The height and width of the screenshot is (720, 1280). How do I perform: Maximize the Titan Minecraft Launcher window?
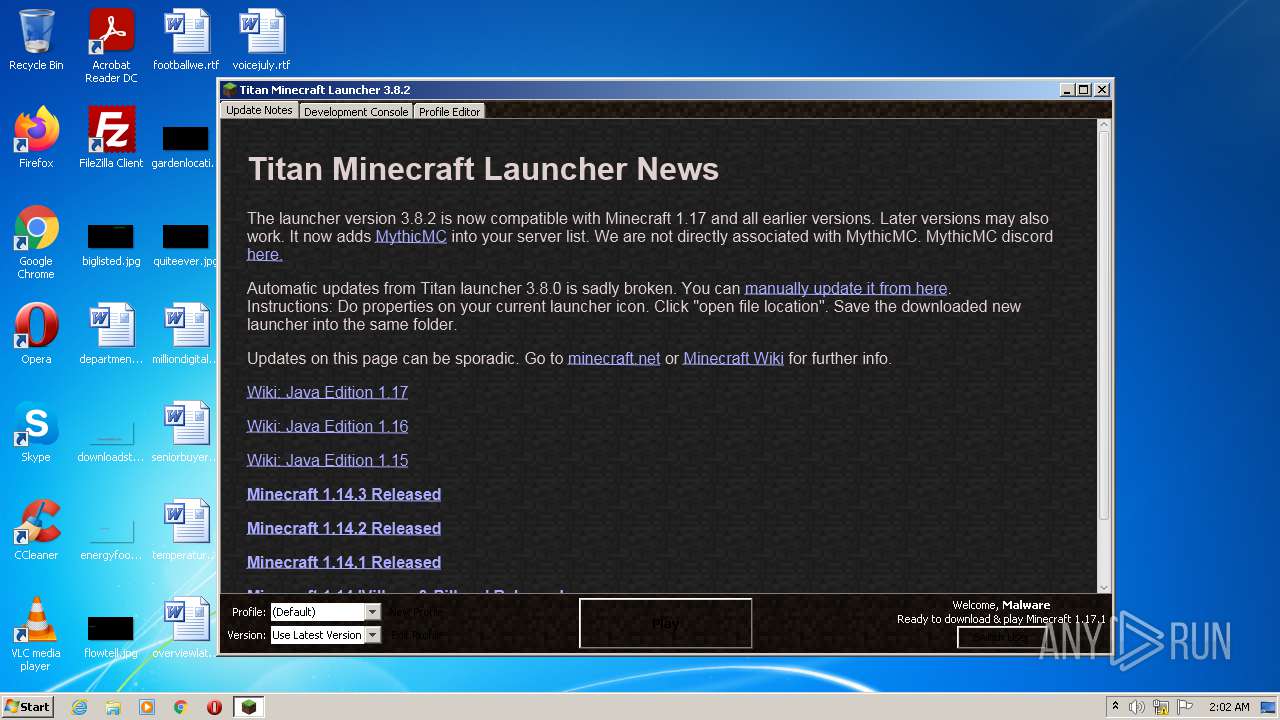tap(1084, 90)
